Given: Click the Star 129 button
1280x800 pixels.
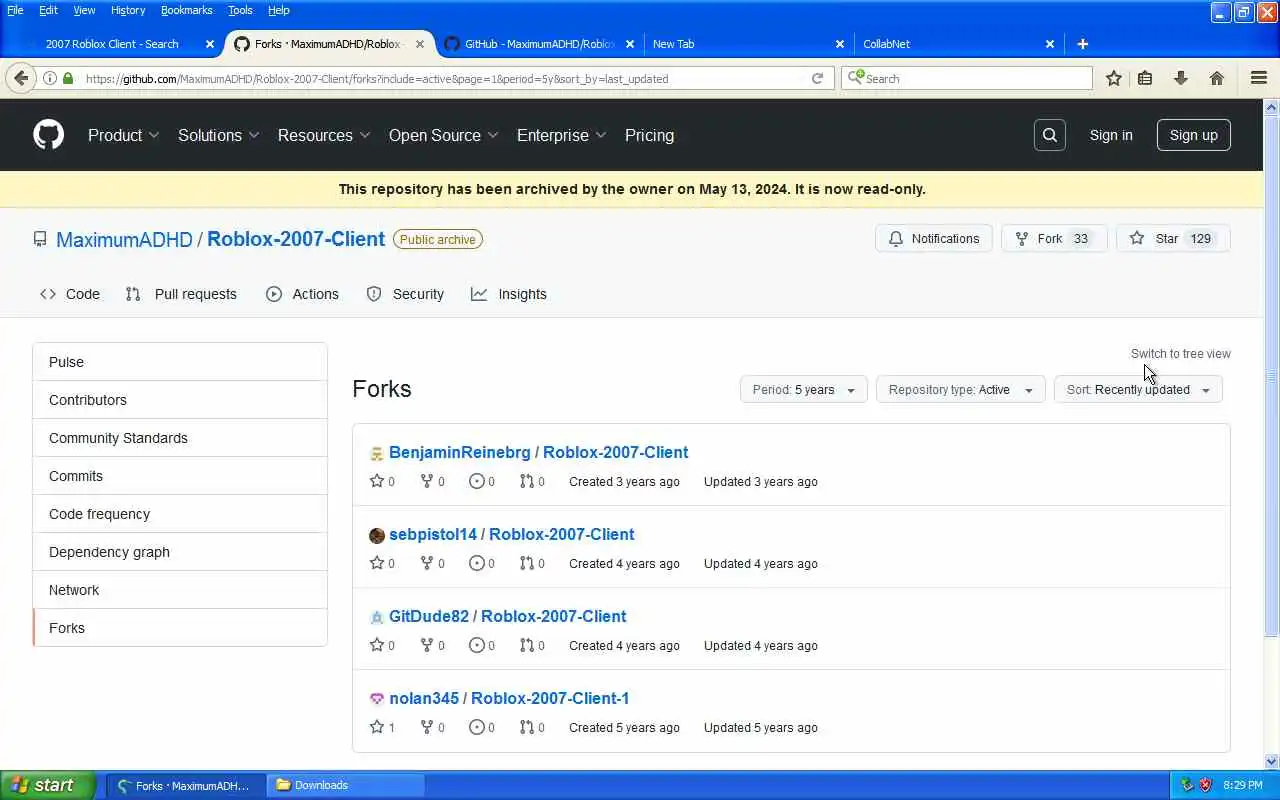Looking at the screenshot, I should point(1173,238).
